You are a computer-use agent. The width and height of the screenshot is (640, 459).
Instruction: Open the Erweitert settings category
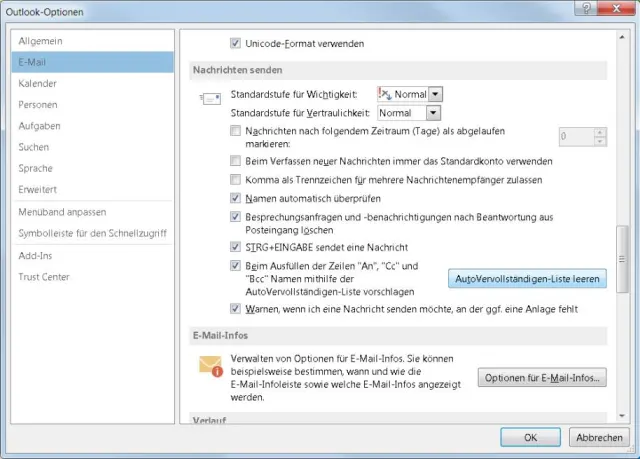[x=92, y=189]
